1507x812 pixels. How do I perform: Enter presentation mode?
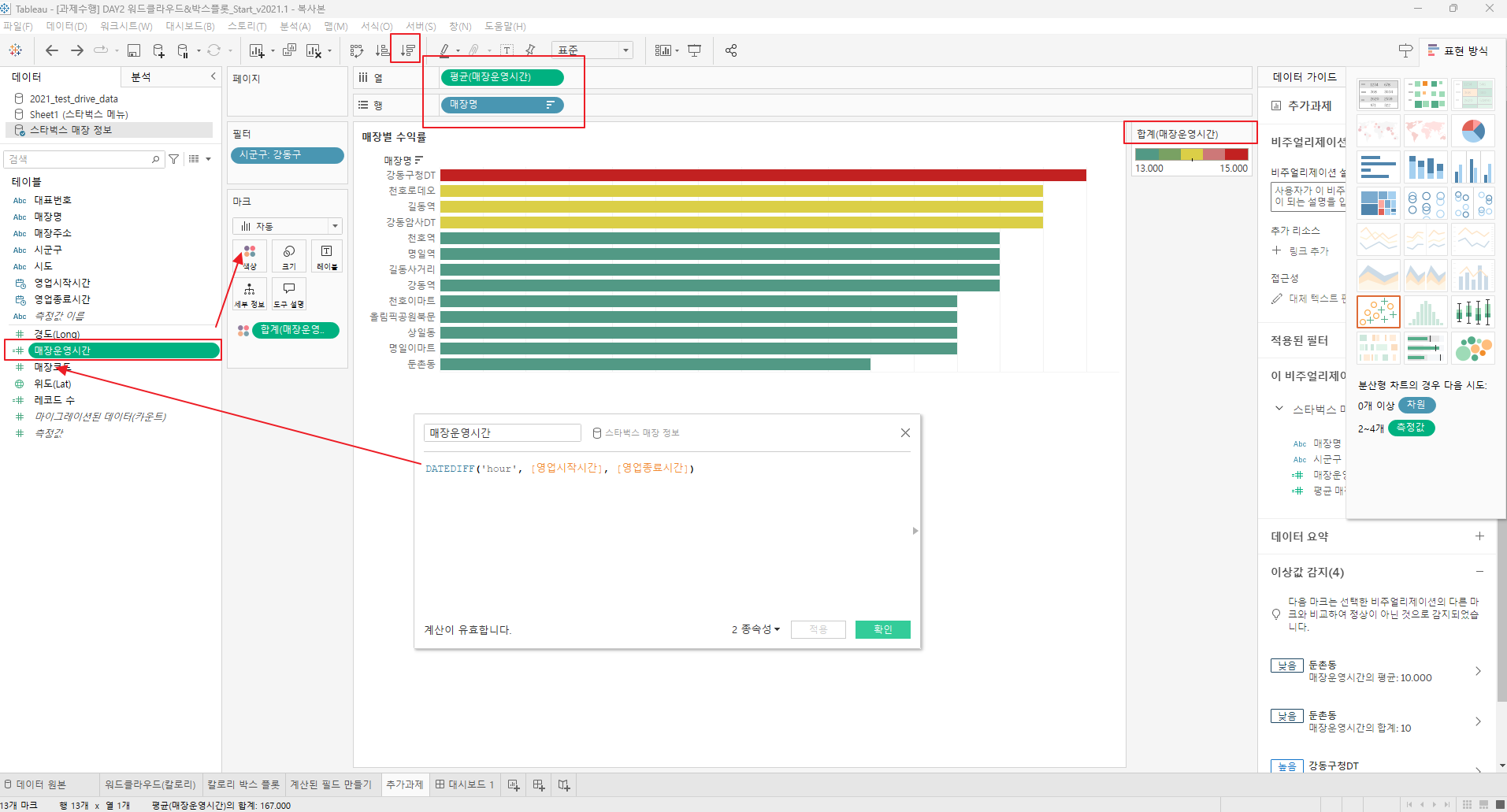(x=694, y=50)
